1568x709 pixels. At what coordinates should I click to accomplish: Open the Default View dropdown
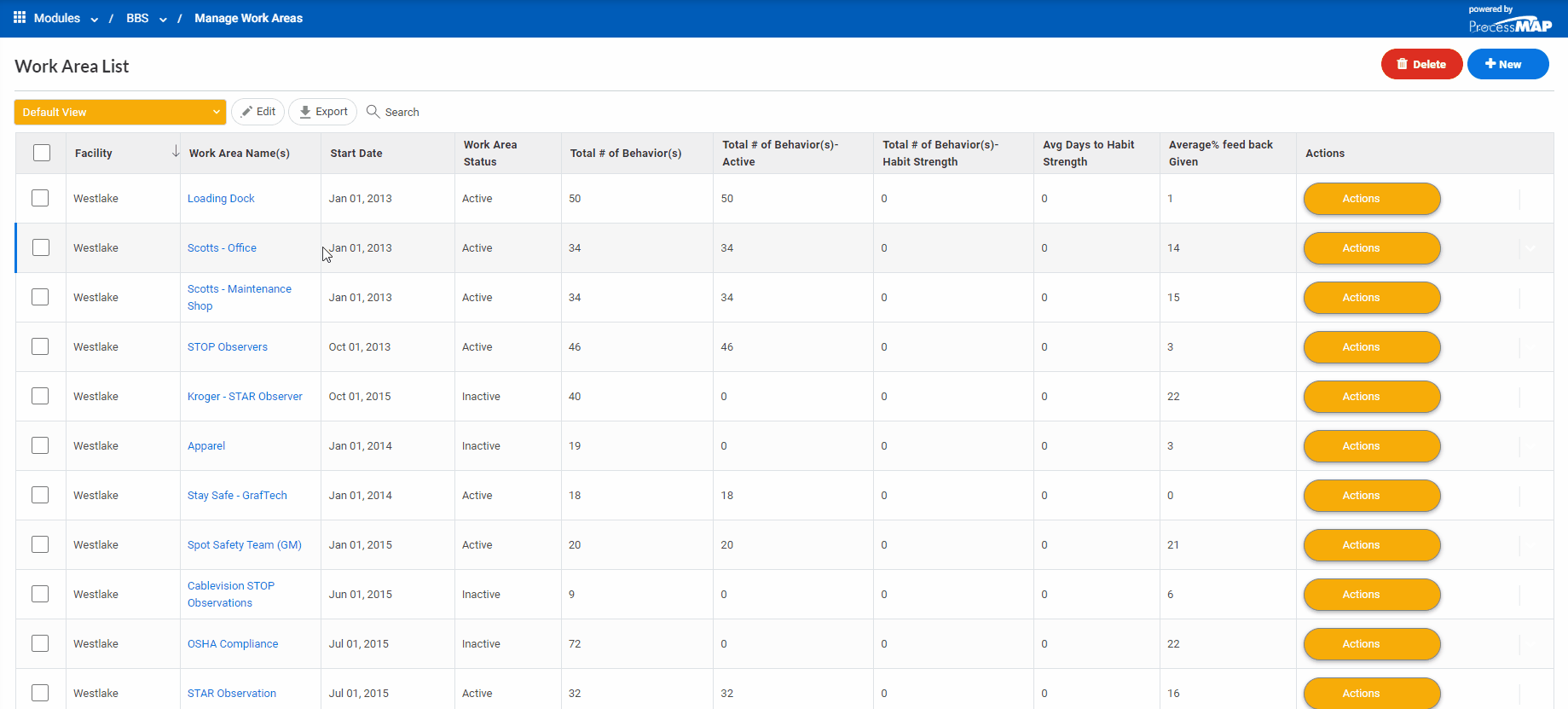click(x=120, y=112)
